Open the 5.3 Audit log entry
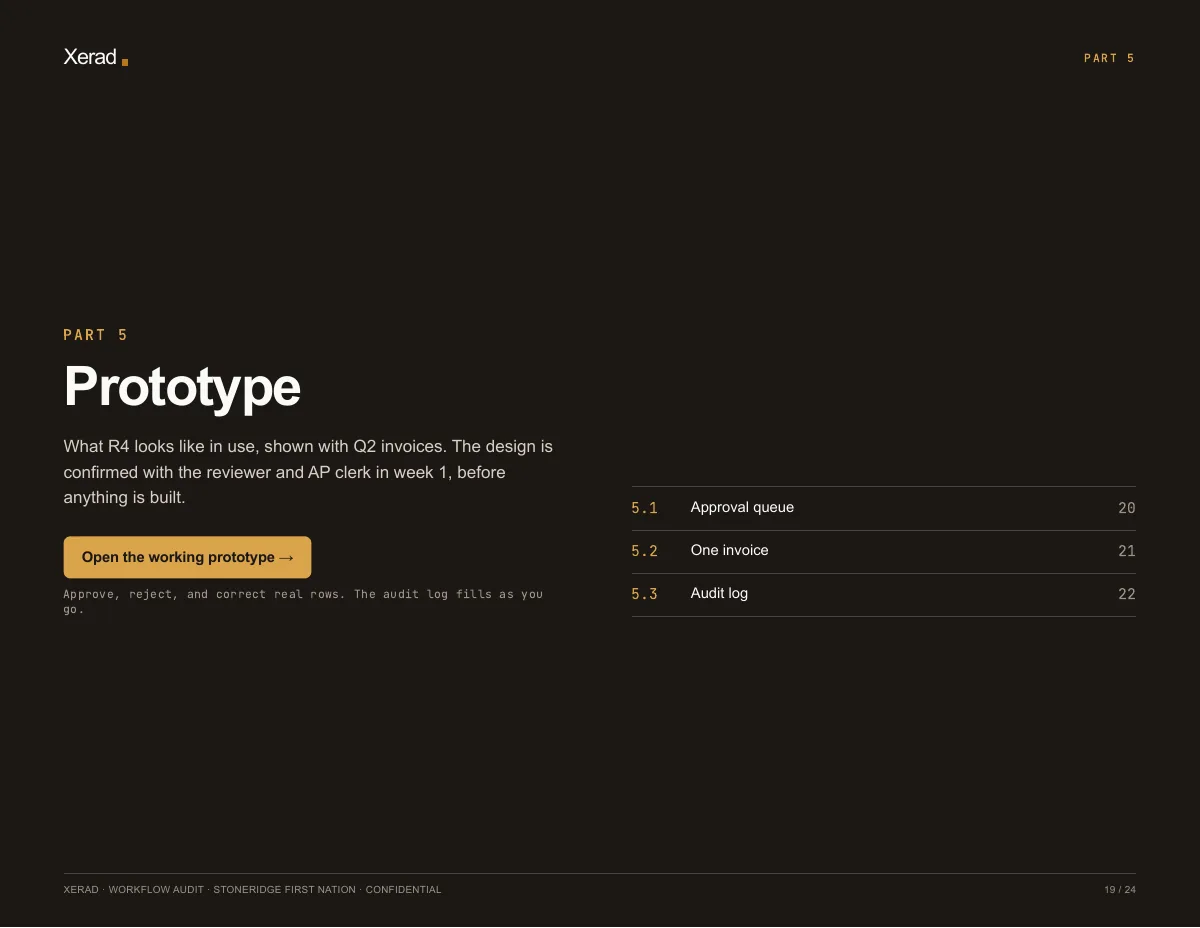Image resolution: width=1200 pixels, height=928 pixels. (x=883, y=594)
